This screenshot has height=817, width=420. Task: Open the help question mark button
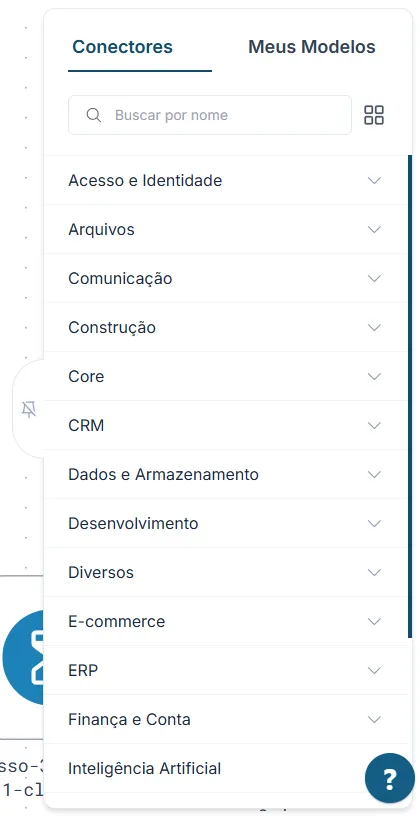click(390, 778)
